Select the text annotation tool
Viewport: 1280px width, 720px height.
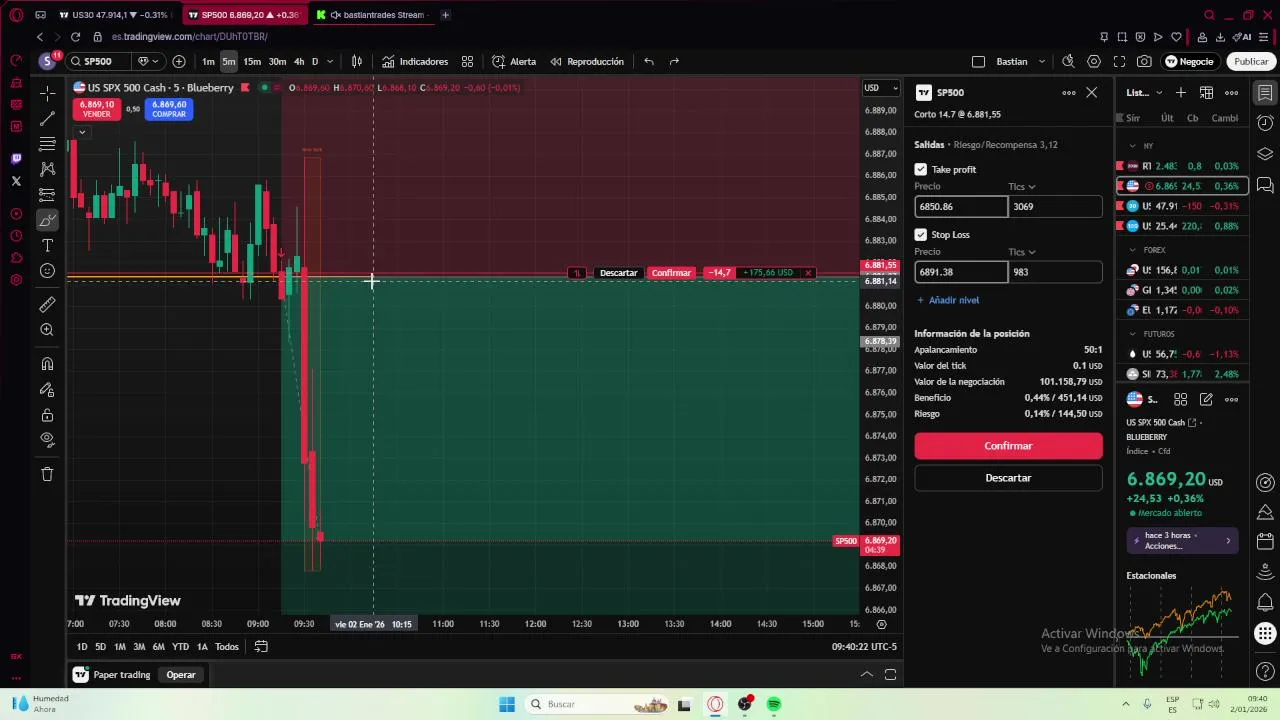47,245
